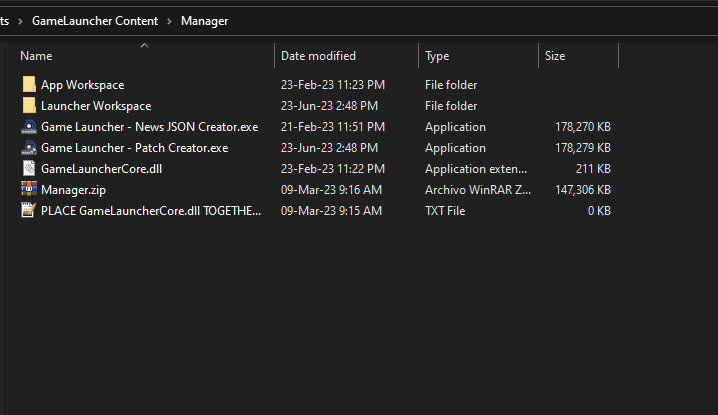Expand the chevron before GameLauncher Content breadcrumb
Image resolution: width=718 pixels, height=415 pixels.
pyautogui.click(x=21, y=20)
